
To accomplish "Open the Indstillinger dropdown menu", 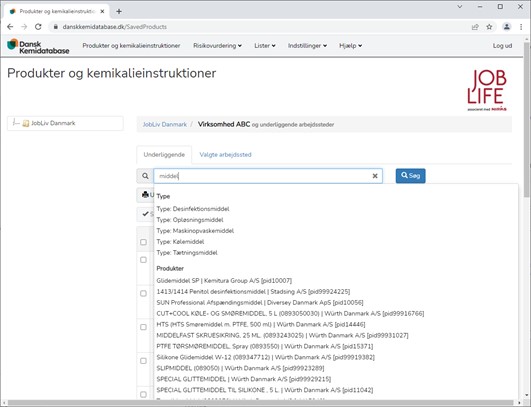I will pos(307,46).
